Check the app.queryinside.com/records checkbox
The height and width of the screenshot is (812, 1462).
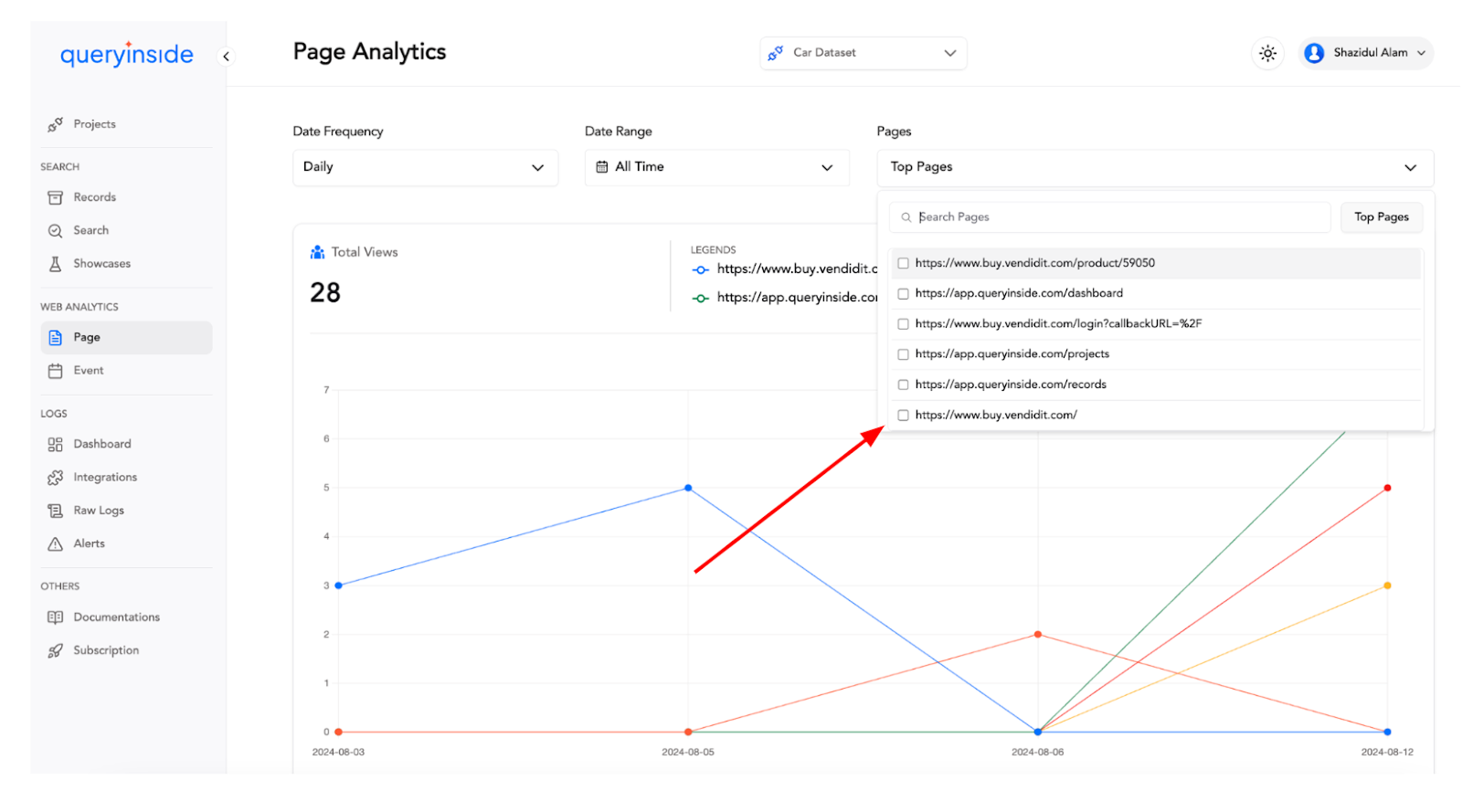(x=904, y=385)
